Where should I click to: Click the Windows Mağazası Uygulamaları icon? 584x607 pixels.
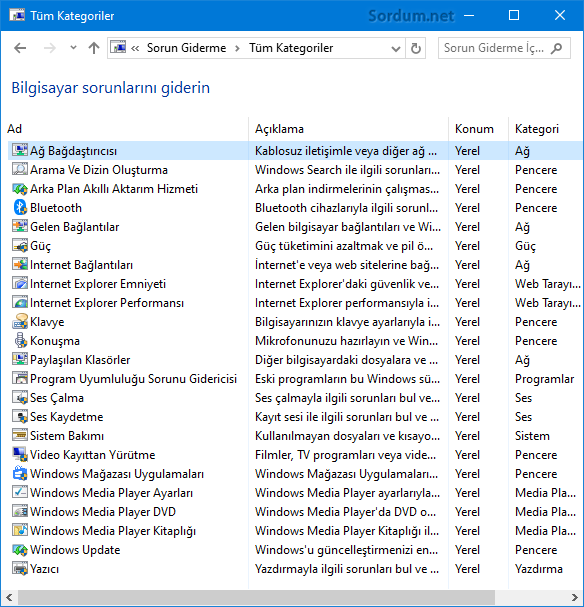20,473
